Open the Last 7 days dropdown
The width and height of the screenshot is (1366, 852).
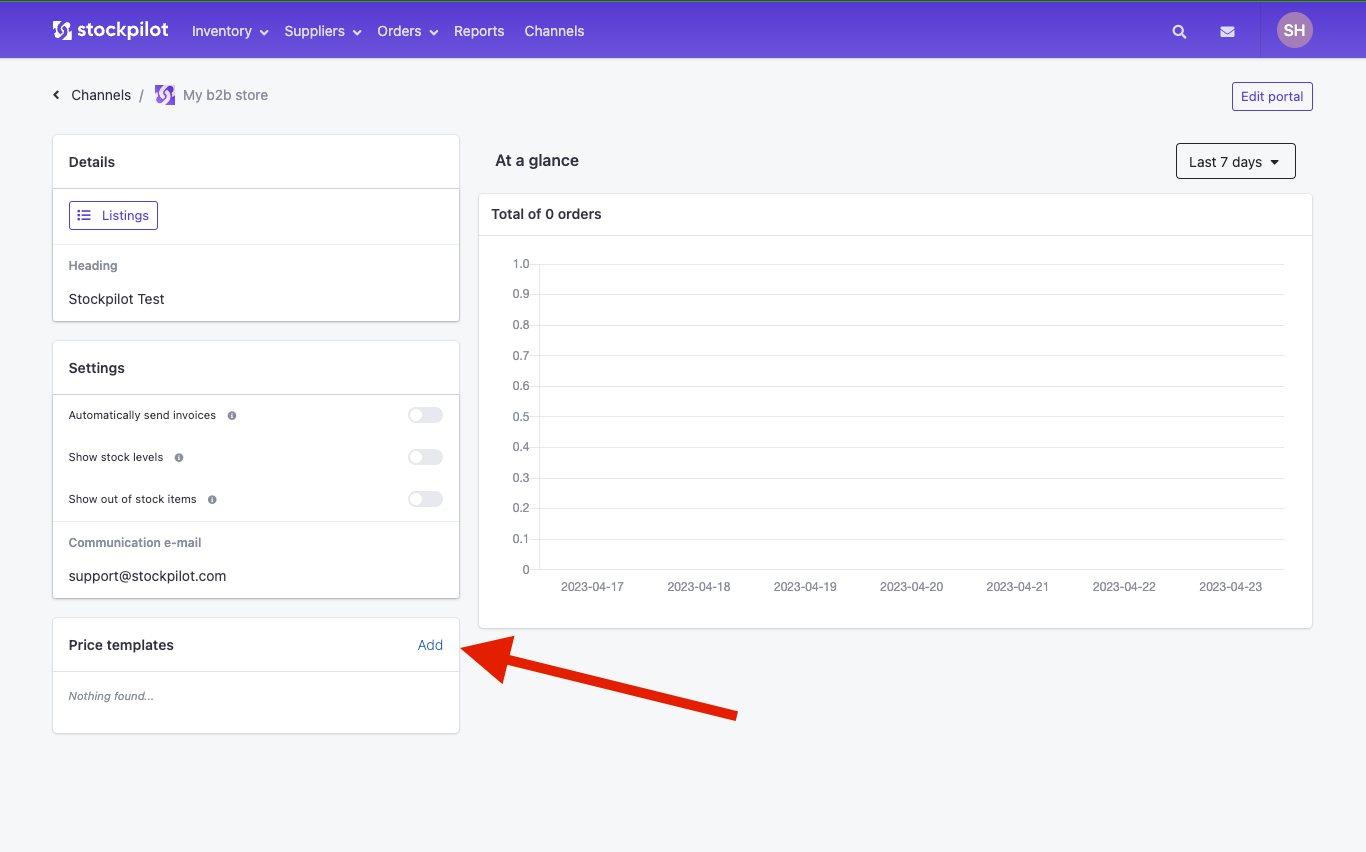pyautogui.click(x=1235, y=162)
